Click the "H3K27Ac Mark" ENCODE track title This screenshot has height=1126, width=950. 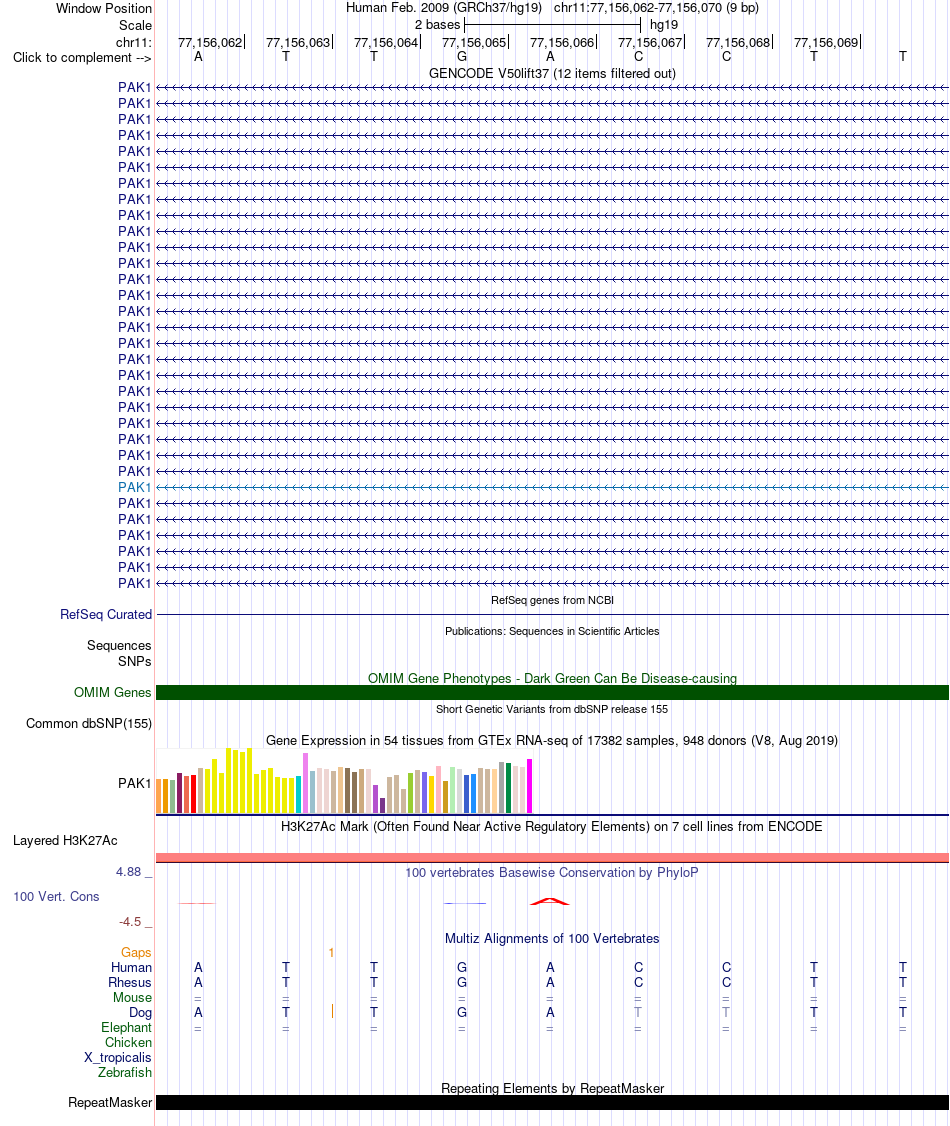pyautogui.click(x=552, y=827)
